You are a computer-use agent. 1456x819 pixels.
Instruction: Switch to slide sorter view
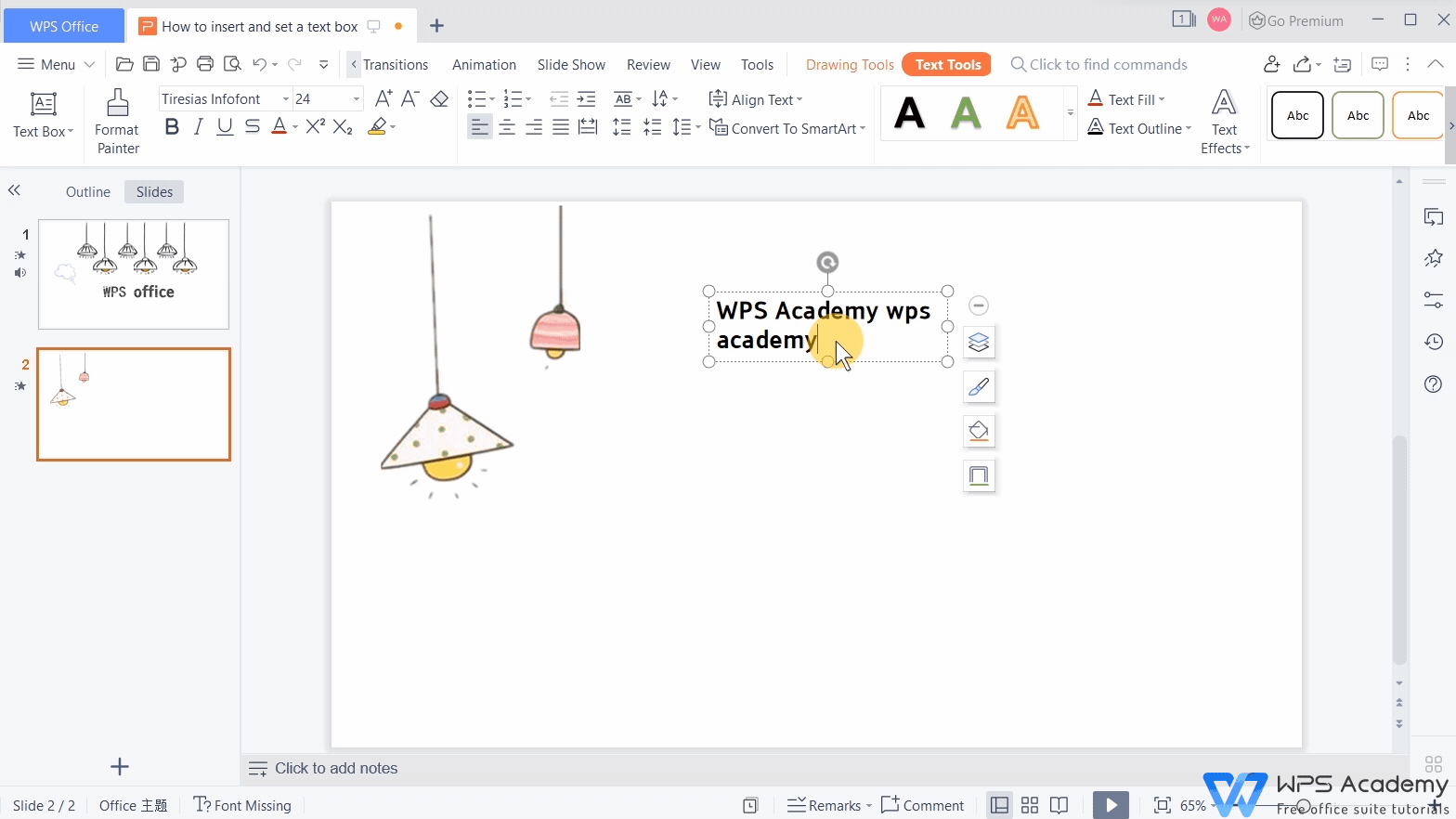coord(1029,805)
